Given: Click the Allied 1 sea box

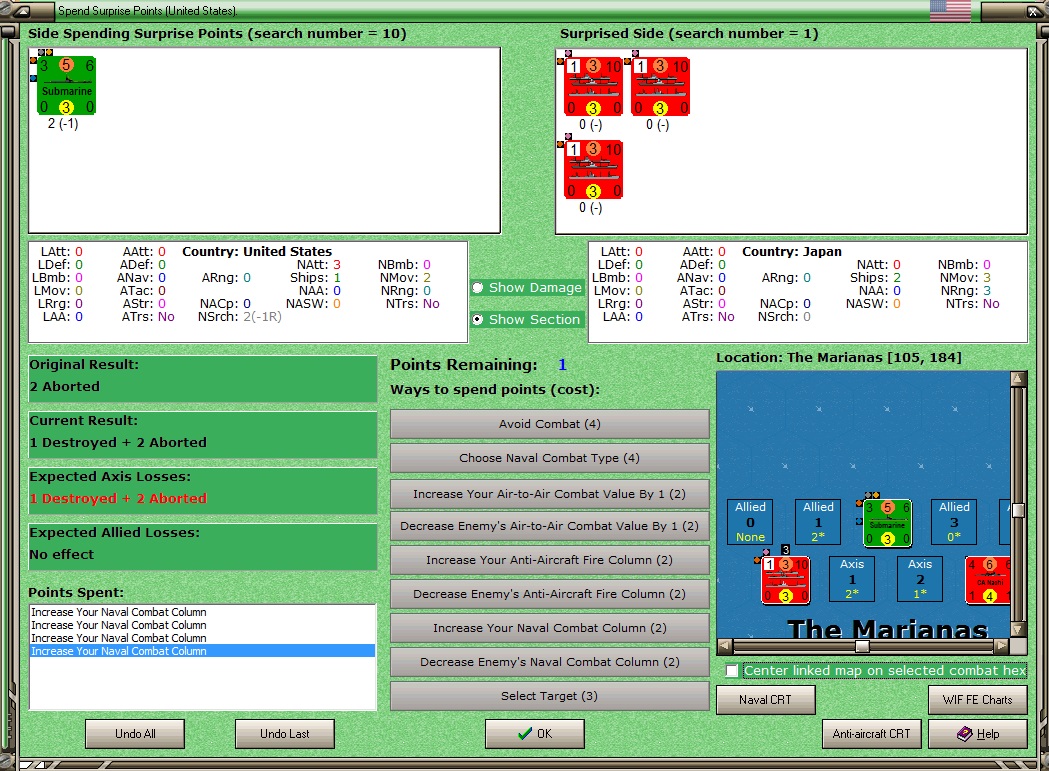Looking at the screenshot, I should tap(818, 521).
